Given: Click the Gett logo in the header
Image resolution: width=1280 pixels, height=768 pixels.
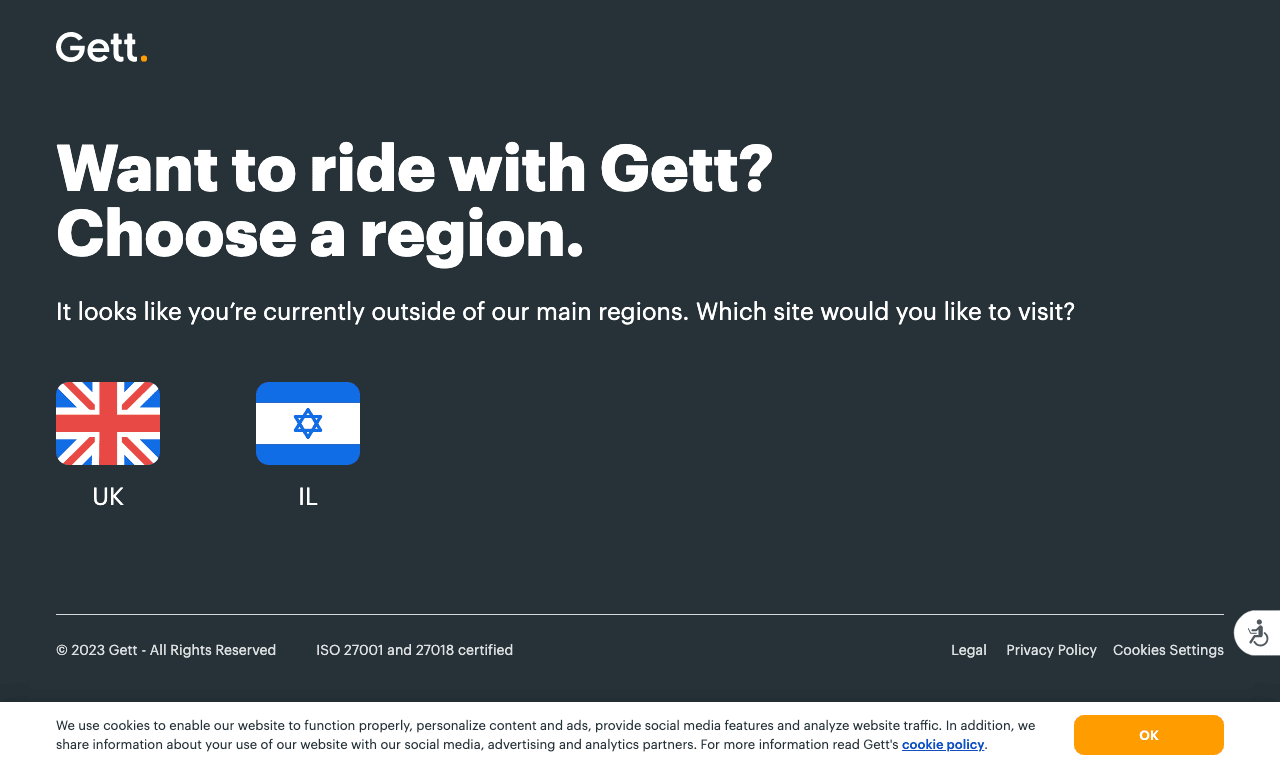Looking at the screenshot, I should [x=101, y=47].
